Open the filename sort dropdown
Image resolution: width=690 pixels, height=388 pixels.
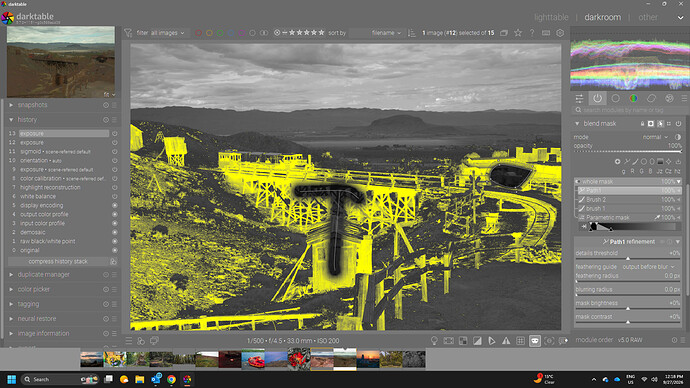pyautogui.click(x=386, y=33)
